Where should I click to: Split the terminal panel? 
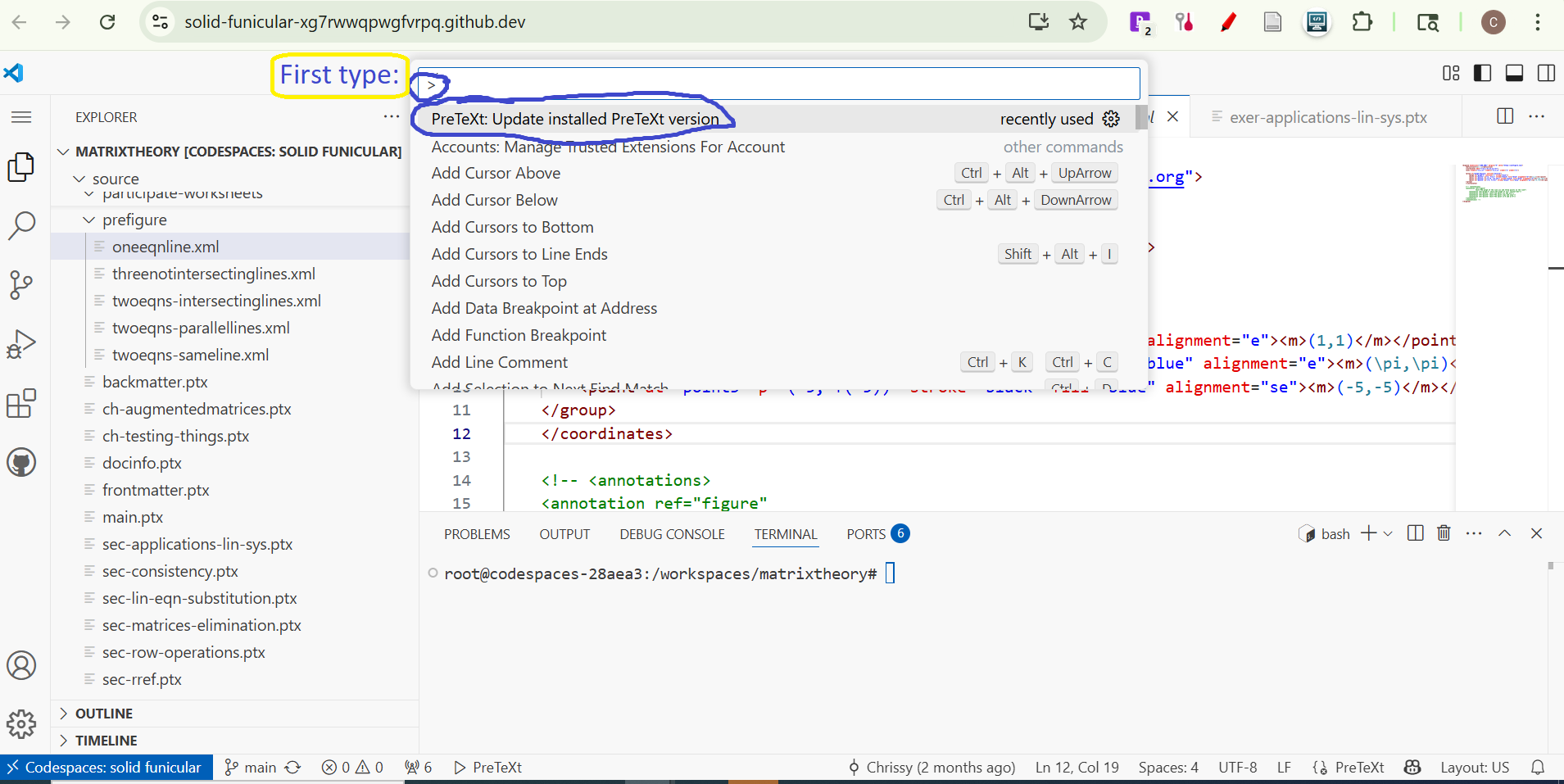[x=1415, y=533]
